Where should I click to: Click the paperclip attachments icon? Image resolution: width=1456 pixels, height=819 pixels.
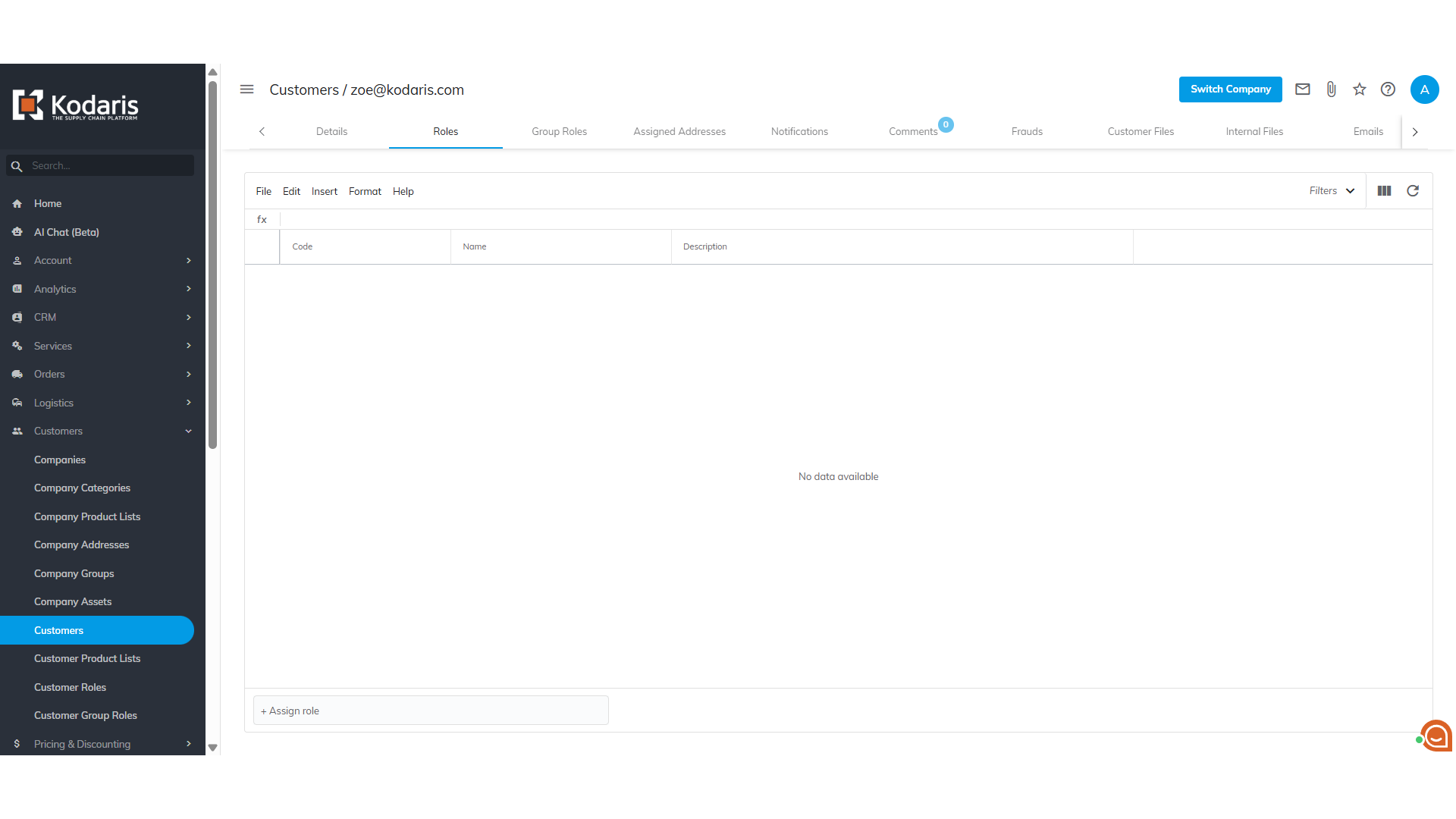pos(1331,89)
